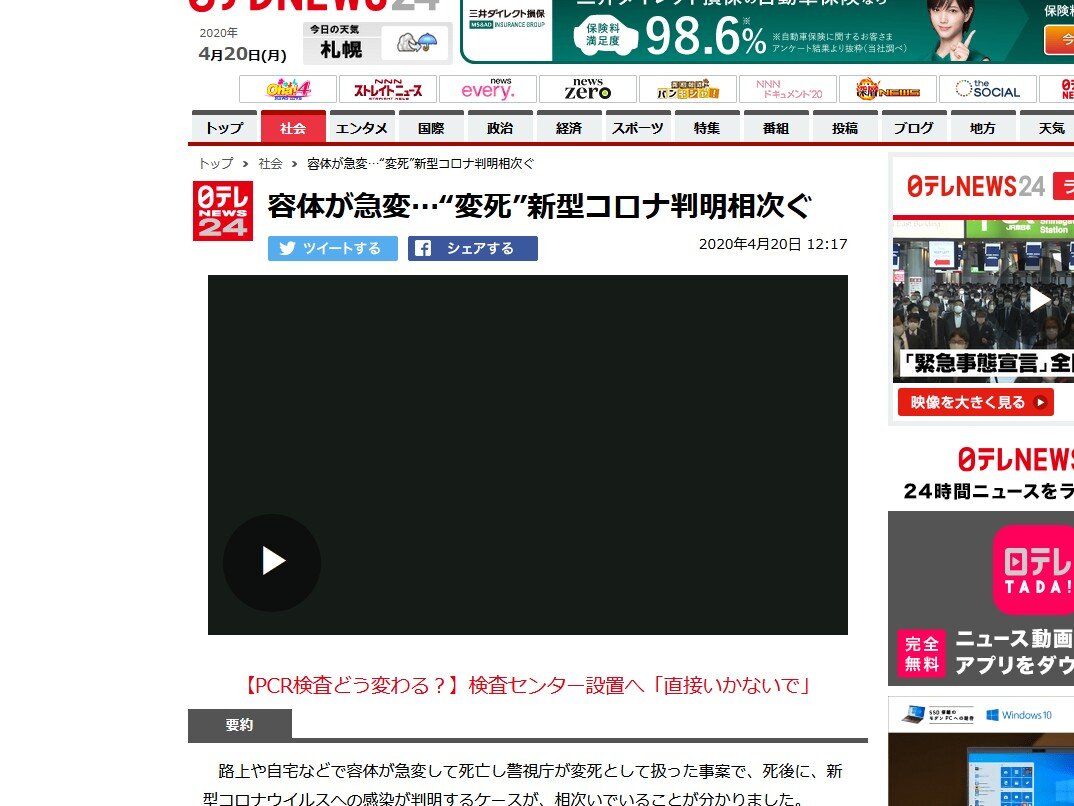Screen dimensions: 1074x806
Task: Click the Mitsui Direct insurance banner ad
Action: (767, 31)
